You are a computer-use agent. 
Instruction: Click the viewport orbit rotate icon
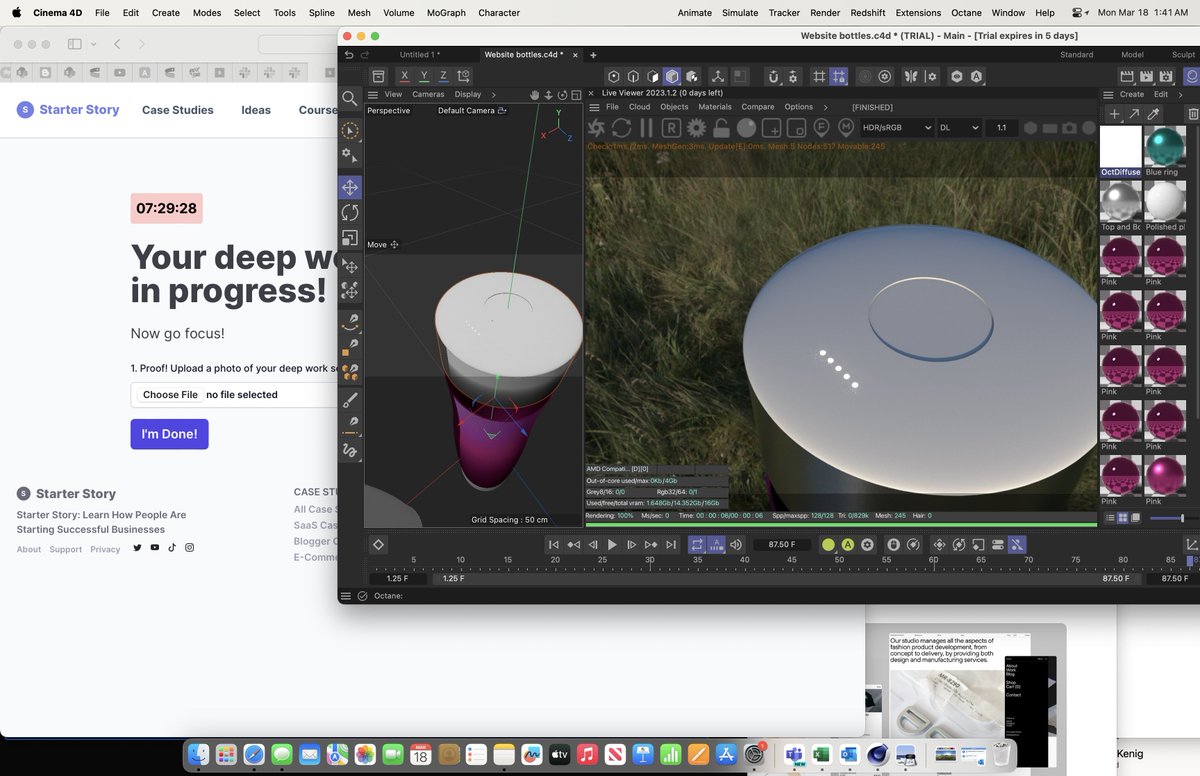[x=562, y=95]
